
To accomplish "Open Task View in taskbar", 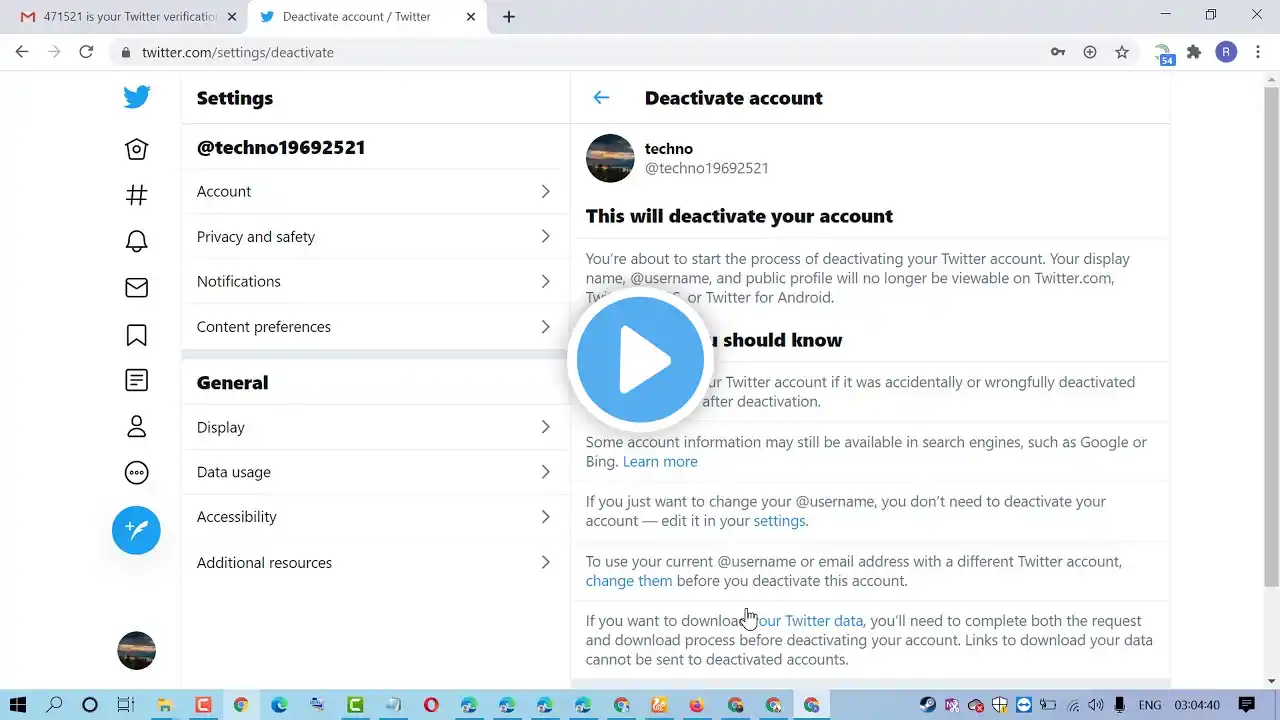I will [125, 705].
